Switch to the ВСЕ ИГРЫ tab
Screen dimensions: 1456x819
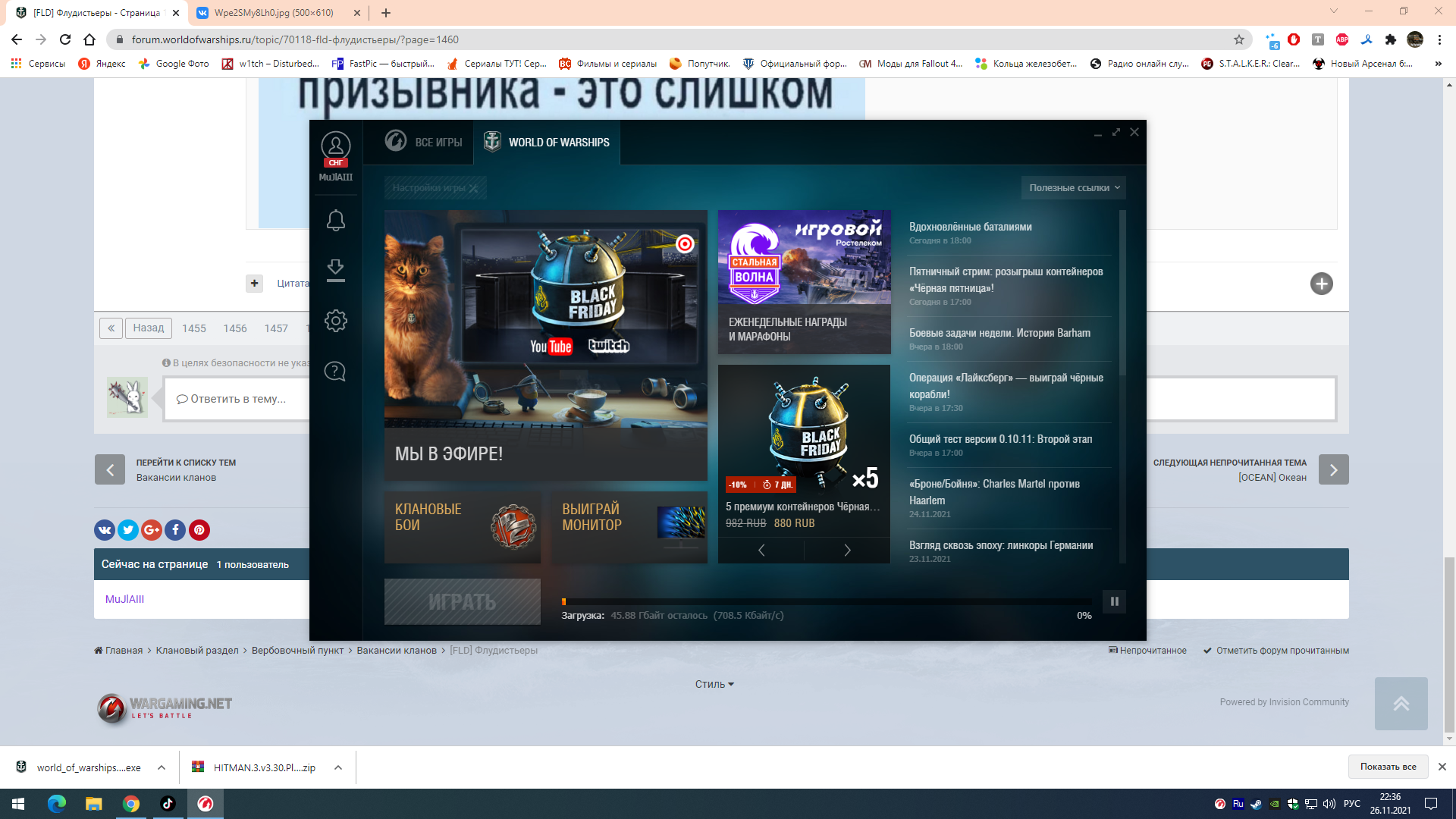[x=423, y=142]
